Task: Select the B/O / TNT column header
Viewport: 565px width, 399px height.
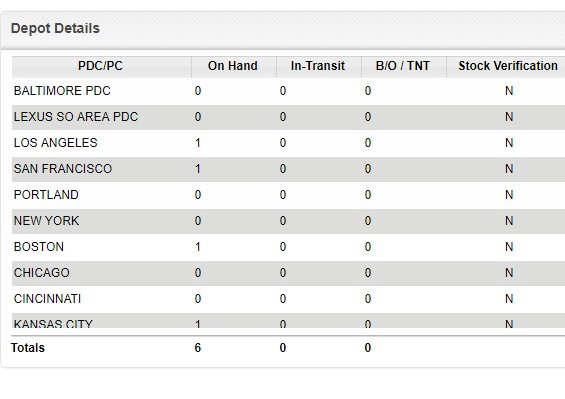Action: click(x=403, y=66)
